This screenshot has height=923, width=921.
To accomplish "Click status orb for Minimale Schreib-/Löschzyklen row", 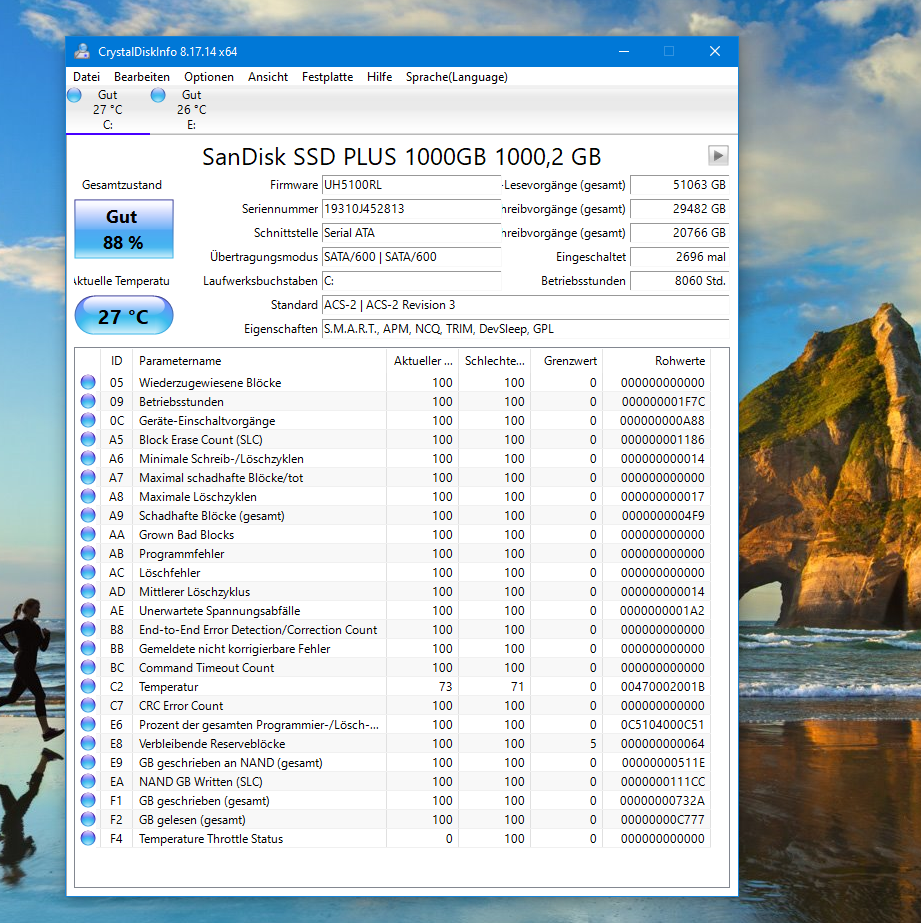I will click(x=88, y=459).
